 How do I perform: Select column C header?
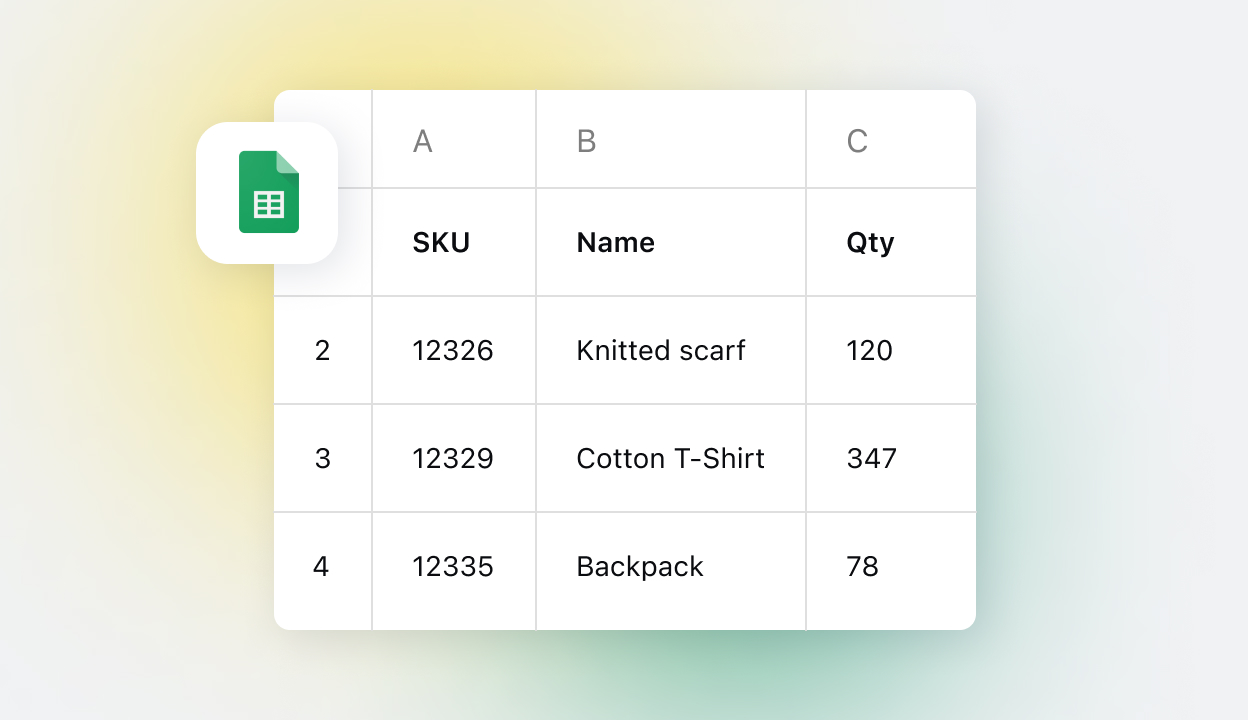(890, 141)
